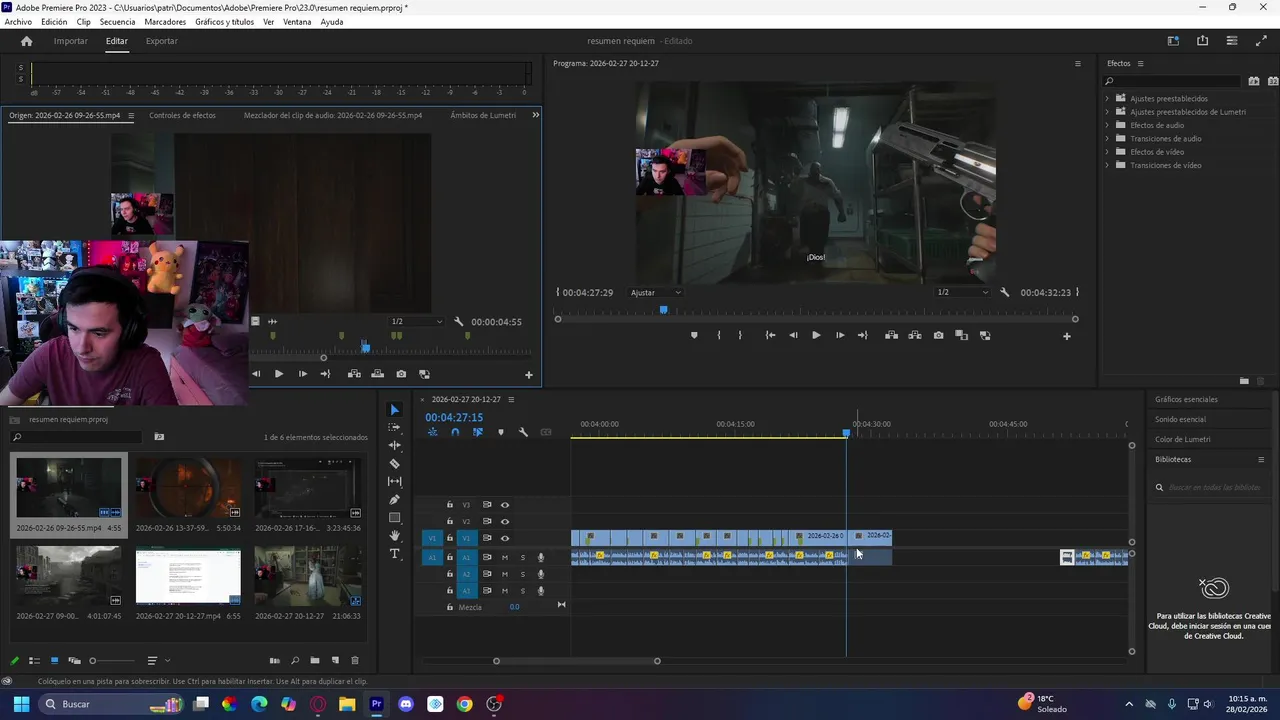Expand the Transiciones de vídeo folder

(1107, 165)
